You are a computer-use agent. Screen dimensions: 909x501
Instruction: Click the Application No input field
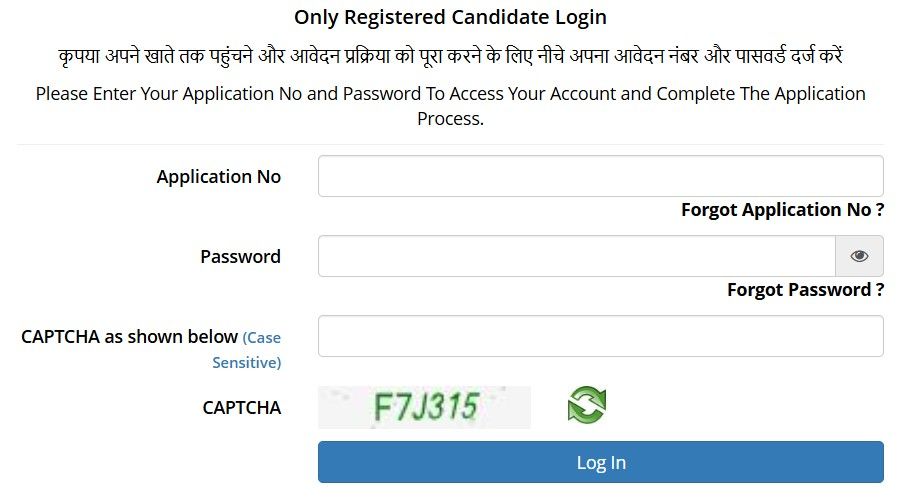tap(600, 176)
